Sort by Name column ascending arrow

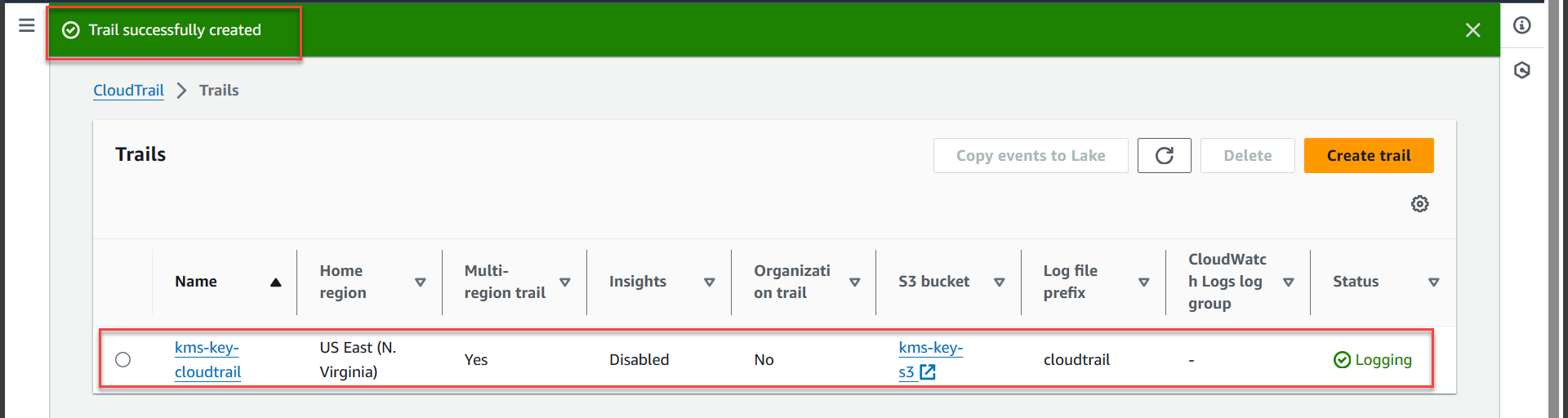[276, 282]
